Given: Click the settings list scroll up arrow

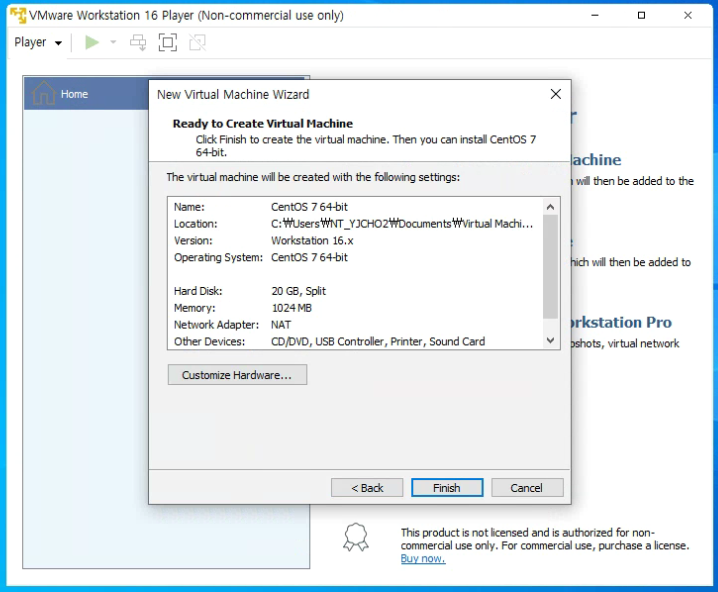Looking at the screenshot, I should 550,207.
